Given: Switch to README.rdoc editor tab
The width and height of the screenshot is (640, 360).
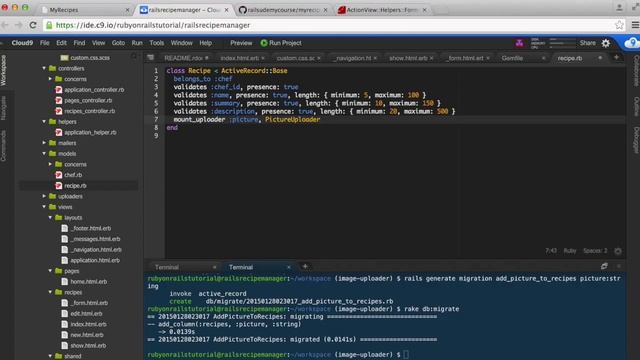Looking at the screenshot, I should click(x=184, y=58).
